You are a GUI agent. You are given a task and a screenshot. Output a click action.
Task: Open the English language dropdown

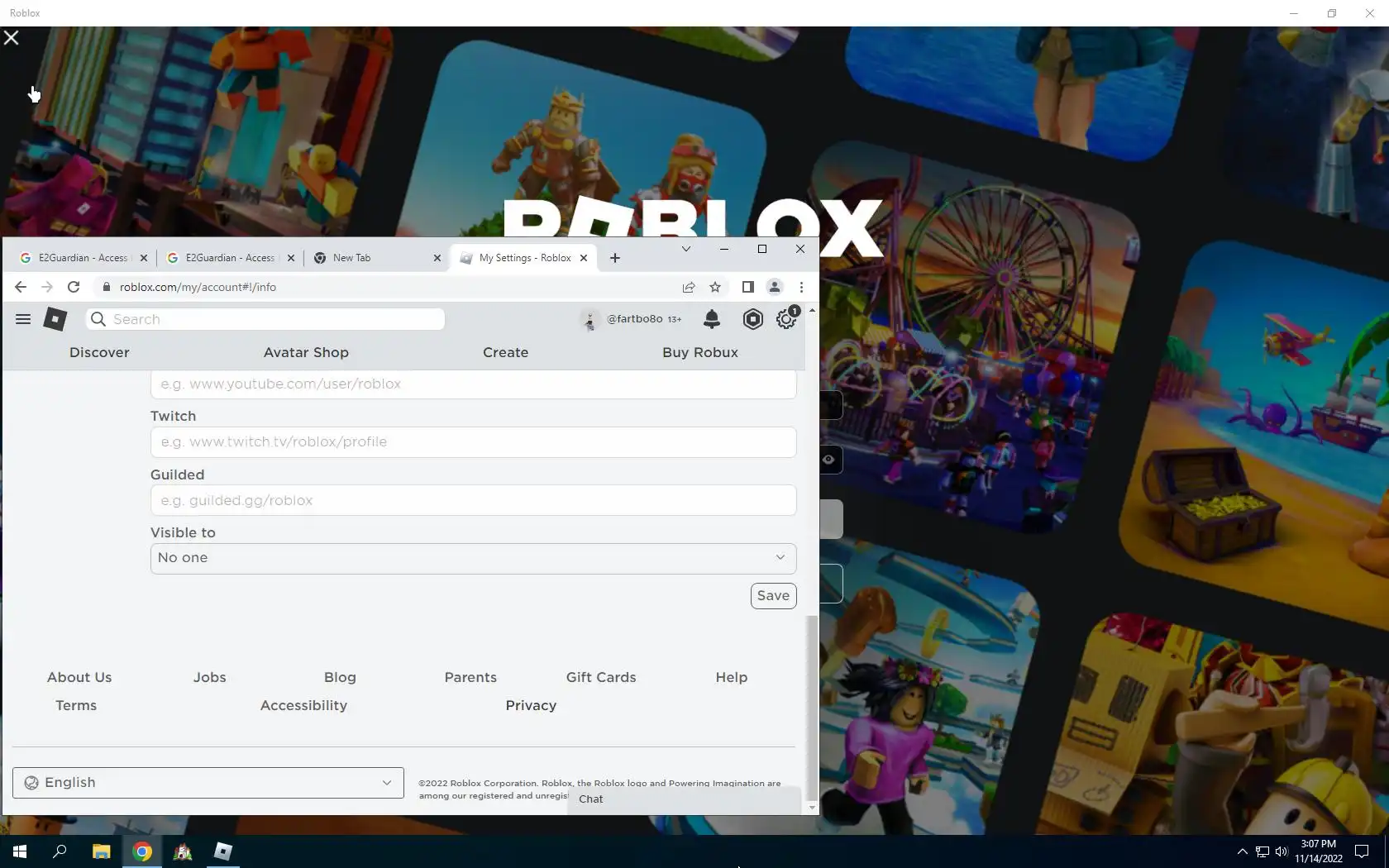click(208, 783)
